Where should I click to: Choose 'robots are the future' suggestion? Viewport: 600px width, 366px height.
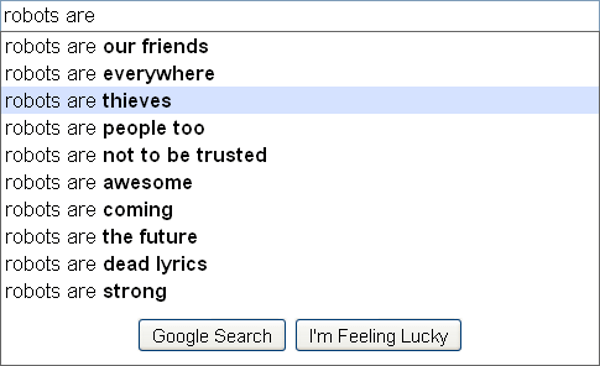pos(300,237)
